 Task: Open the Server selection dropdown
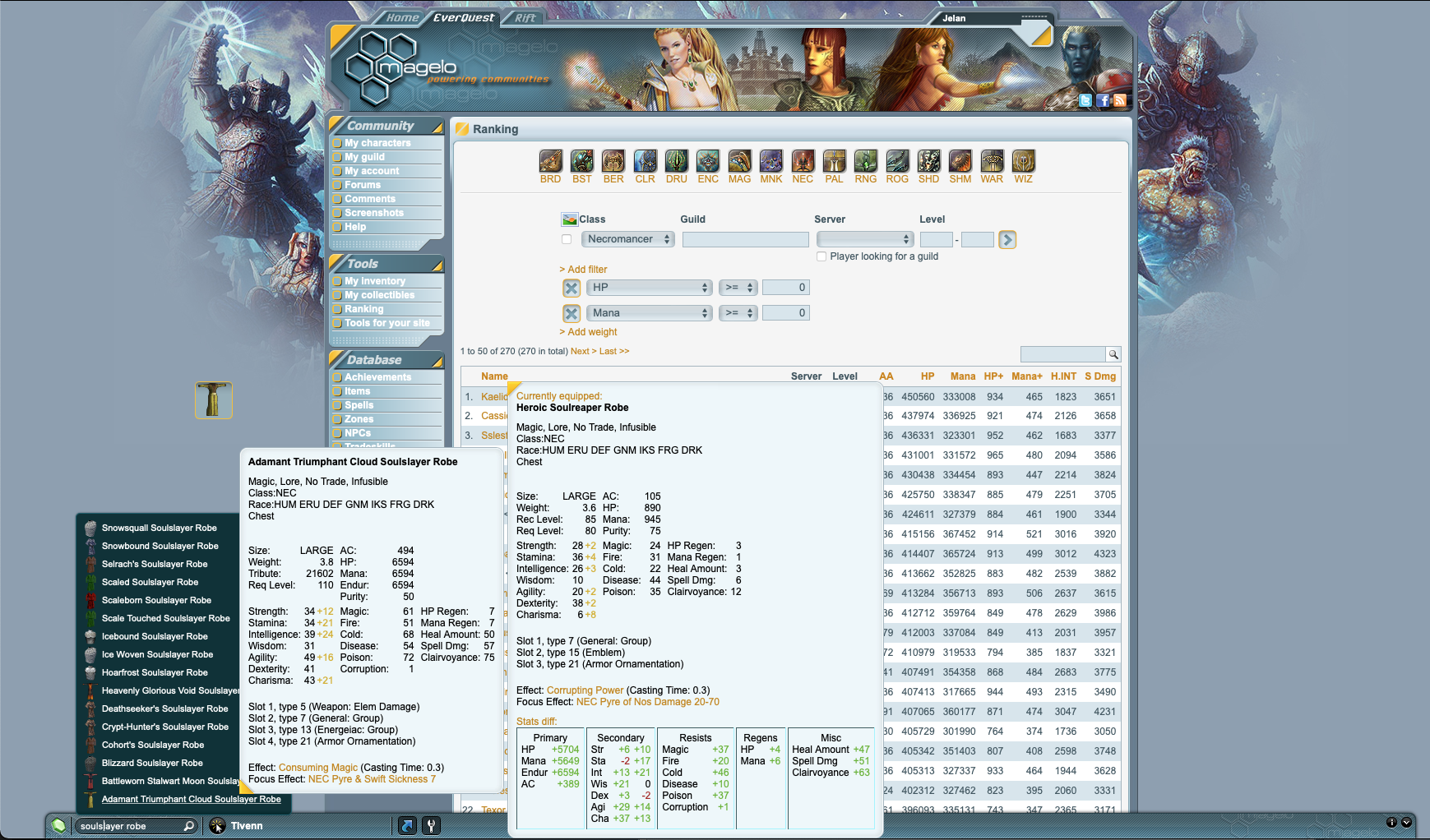[x=864, y=238]
